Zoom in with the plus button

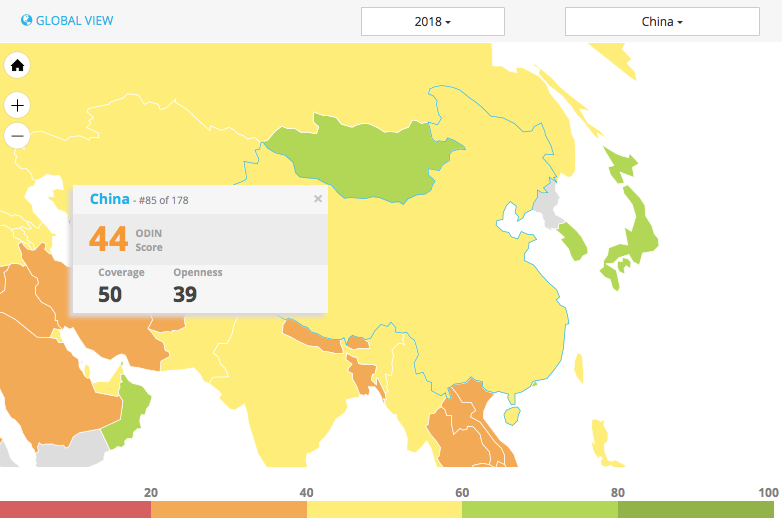pyautogui.click(x=17, y=105)
